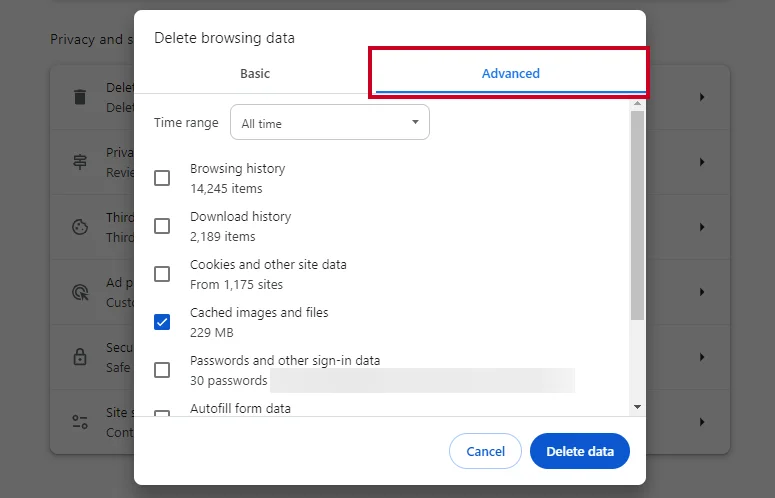The height and width of the screenshot is (498, 775).
Task: Click the Security padlock icon
Action: (80, 357)
